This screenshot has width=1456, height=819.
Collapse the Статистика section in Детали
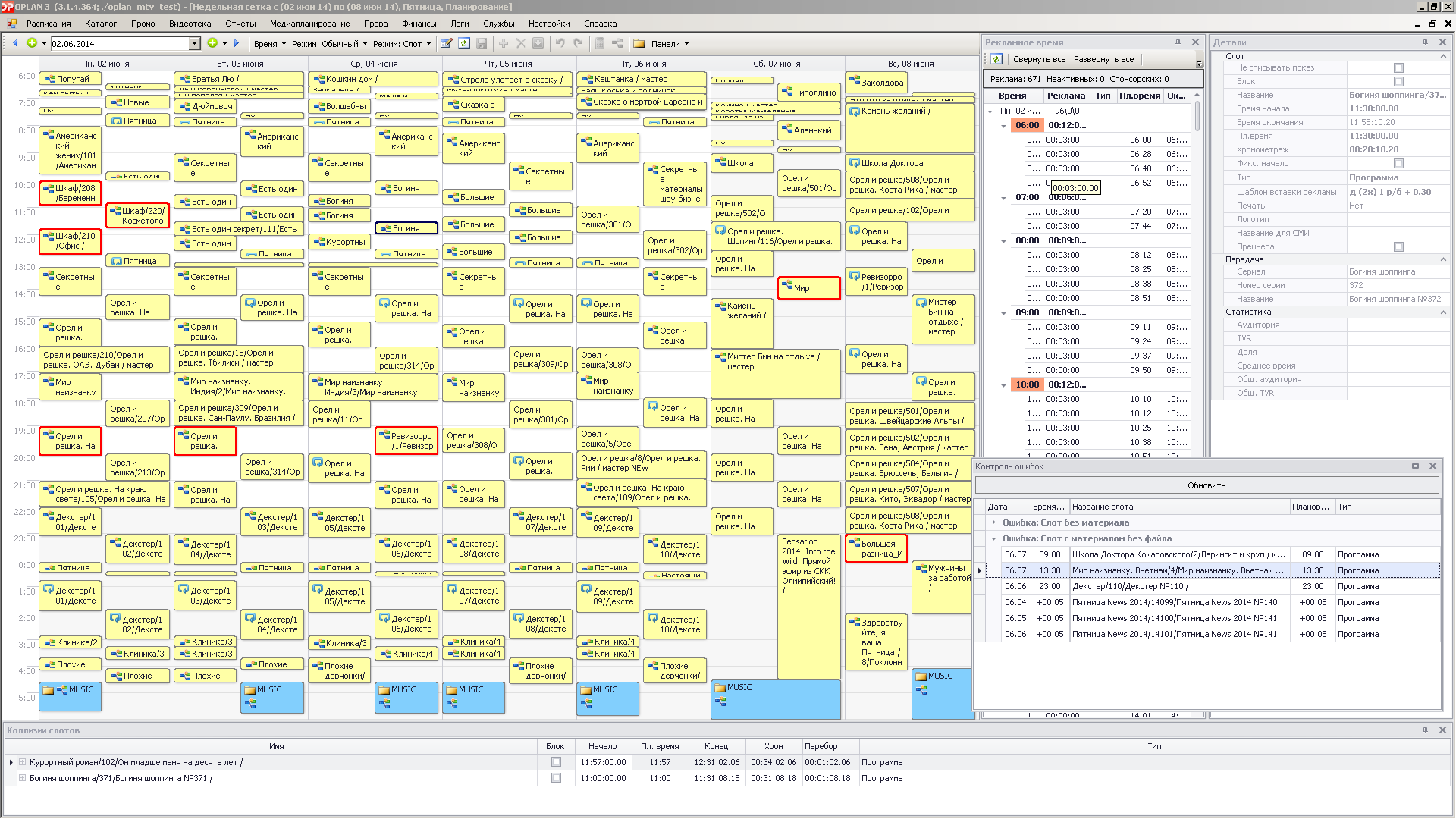pos(1443,312)
